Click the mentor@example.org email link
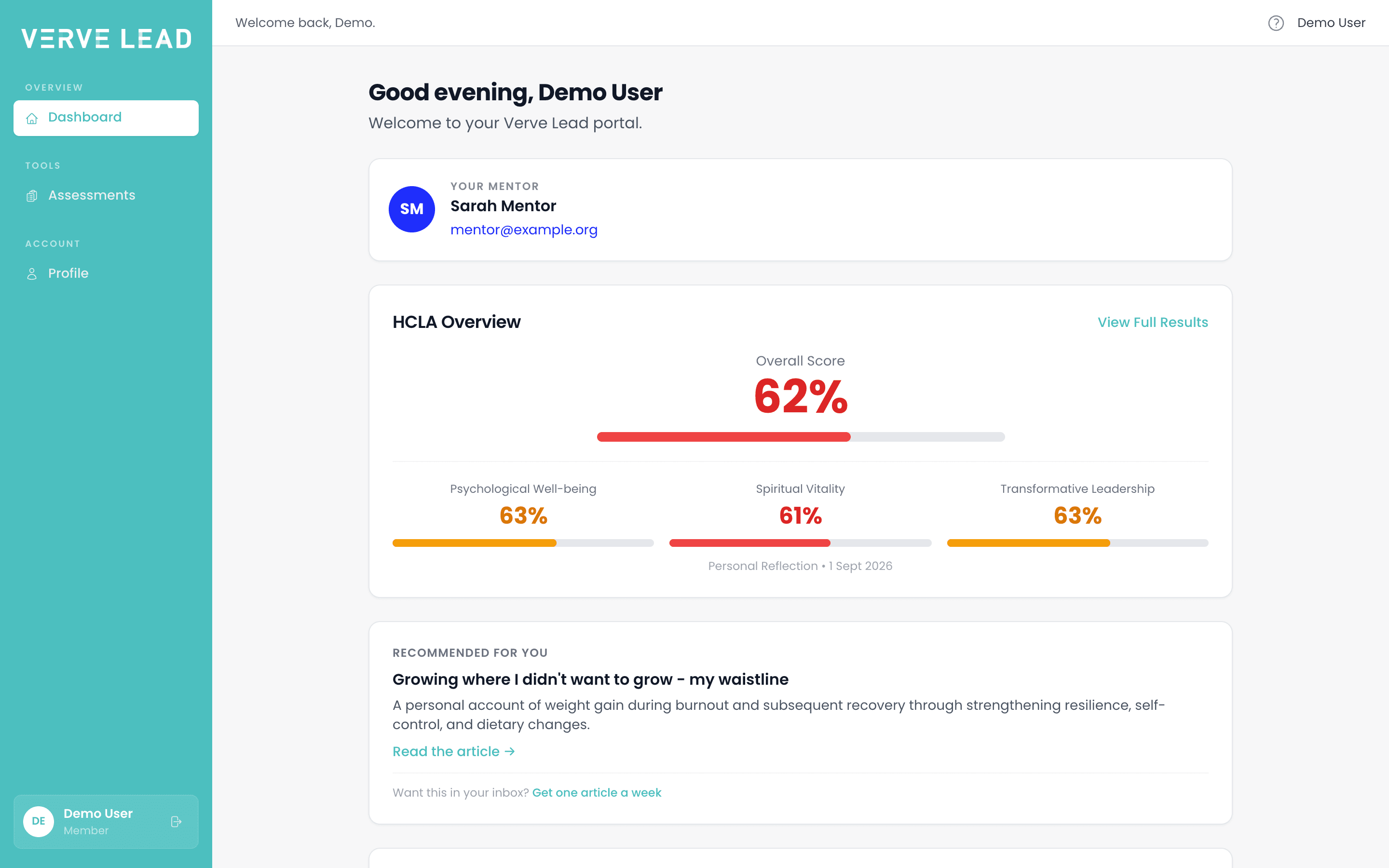 tap(523, 230)
